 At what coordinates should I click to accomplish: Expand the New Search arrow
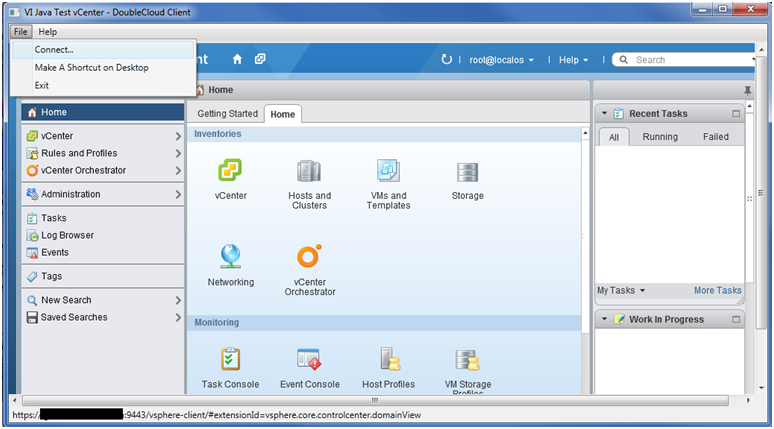pyautogui.click(x=178, y=300)
